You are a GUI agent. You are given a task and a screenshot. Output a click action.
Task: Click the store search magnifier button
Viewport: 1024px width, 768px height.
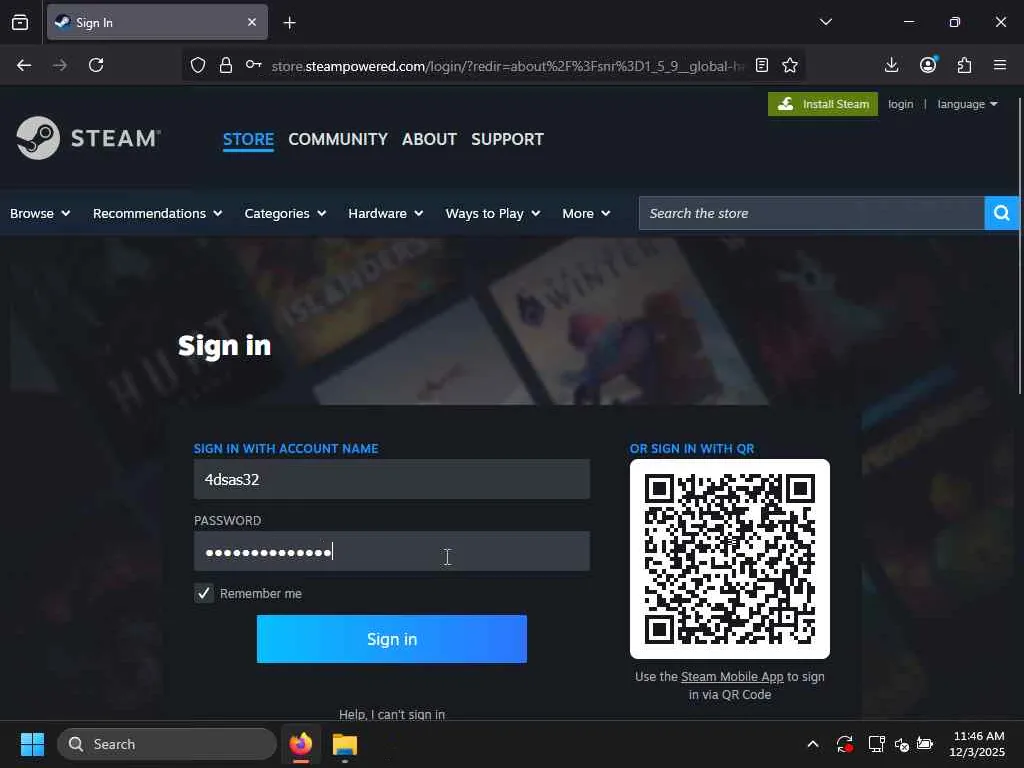point(1002,213)
